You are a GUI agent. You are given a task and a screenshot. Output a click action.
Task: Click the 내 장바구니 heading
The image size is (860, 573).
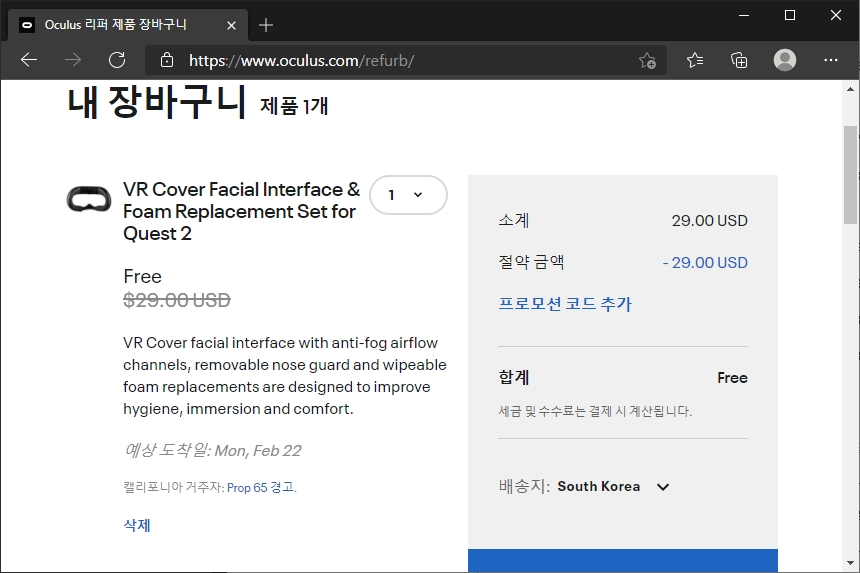click(x=156, y=102)
